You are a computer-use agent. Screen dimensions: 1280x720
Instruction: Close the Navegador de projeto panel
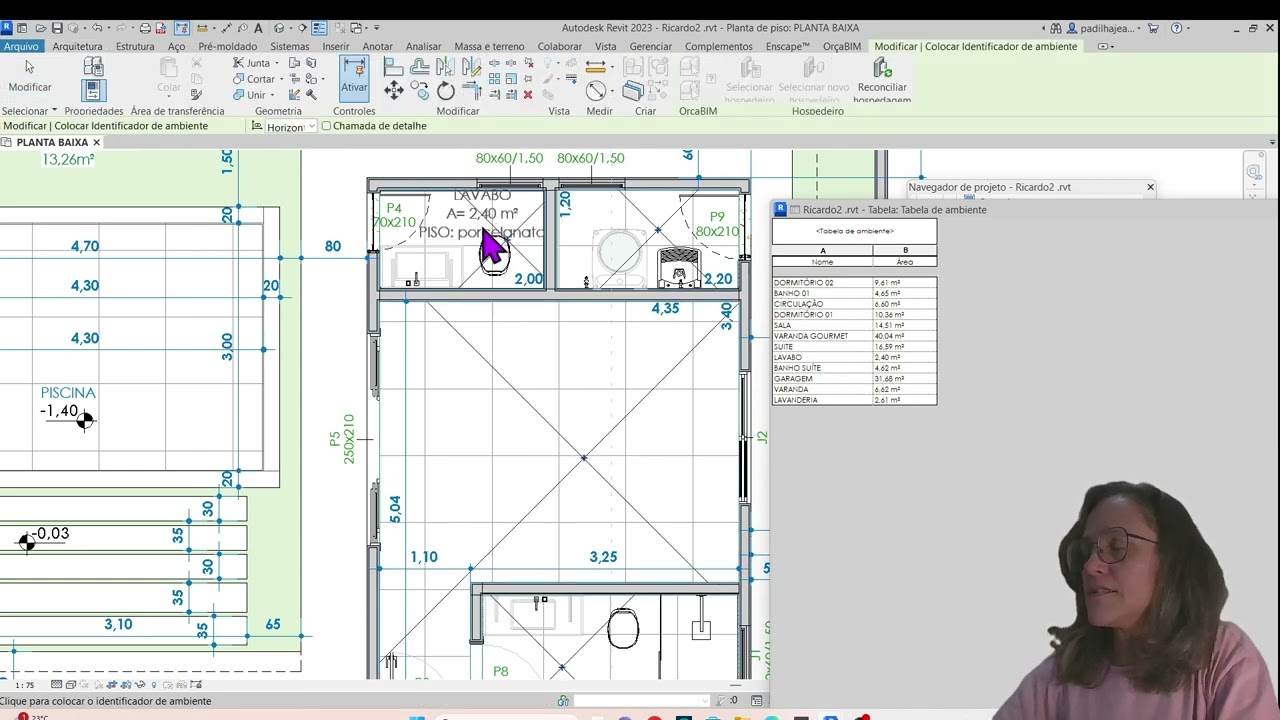pyautogui.click(x=1150, y=187)
